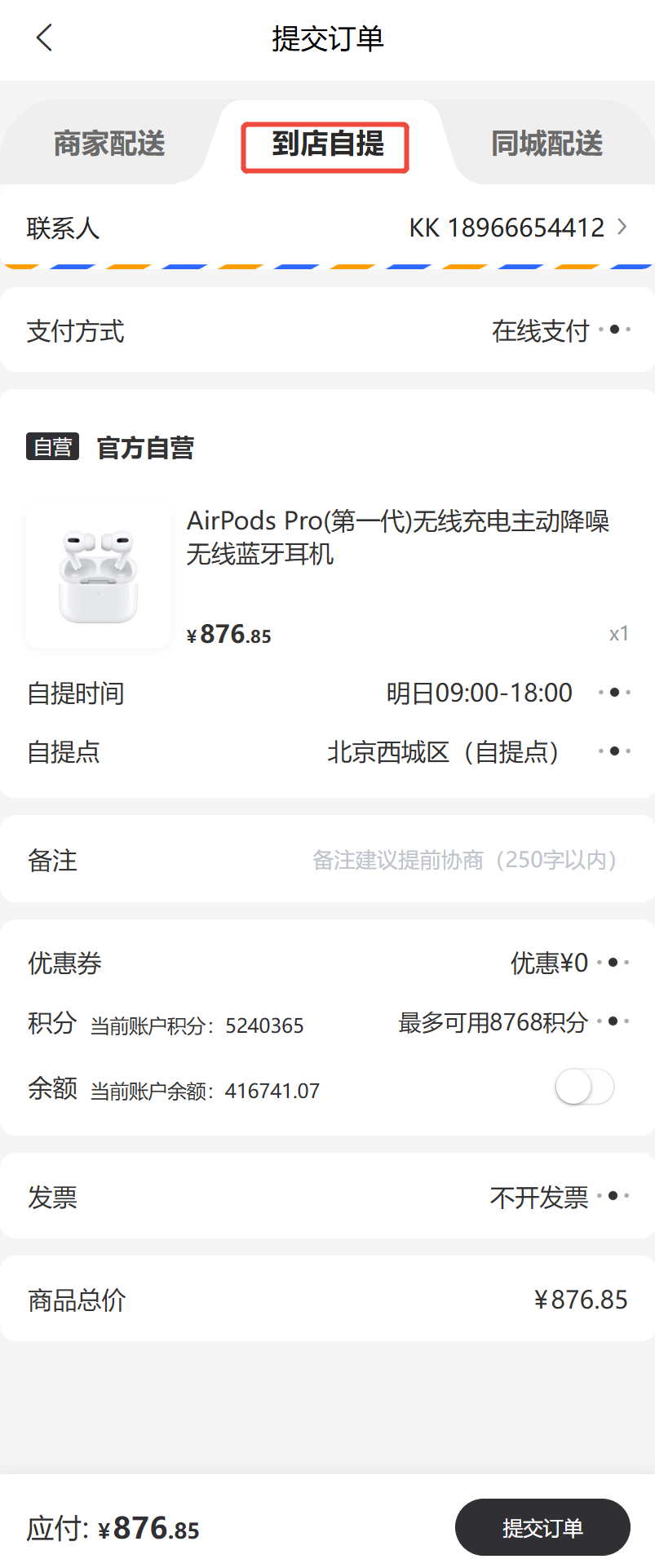This screenshot has width=655, height=1568.
Task: Open coupon options dots
Action: [613, 963]
